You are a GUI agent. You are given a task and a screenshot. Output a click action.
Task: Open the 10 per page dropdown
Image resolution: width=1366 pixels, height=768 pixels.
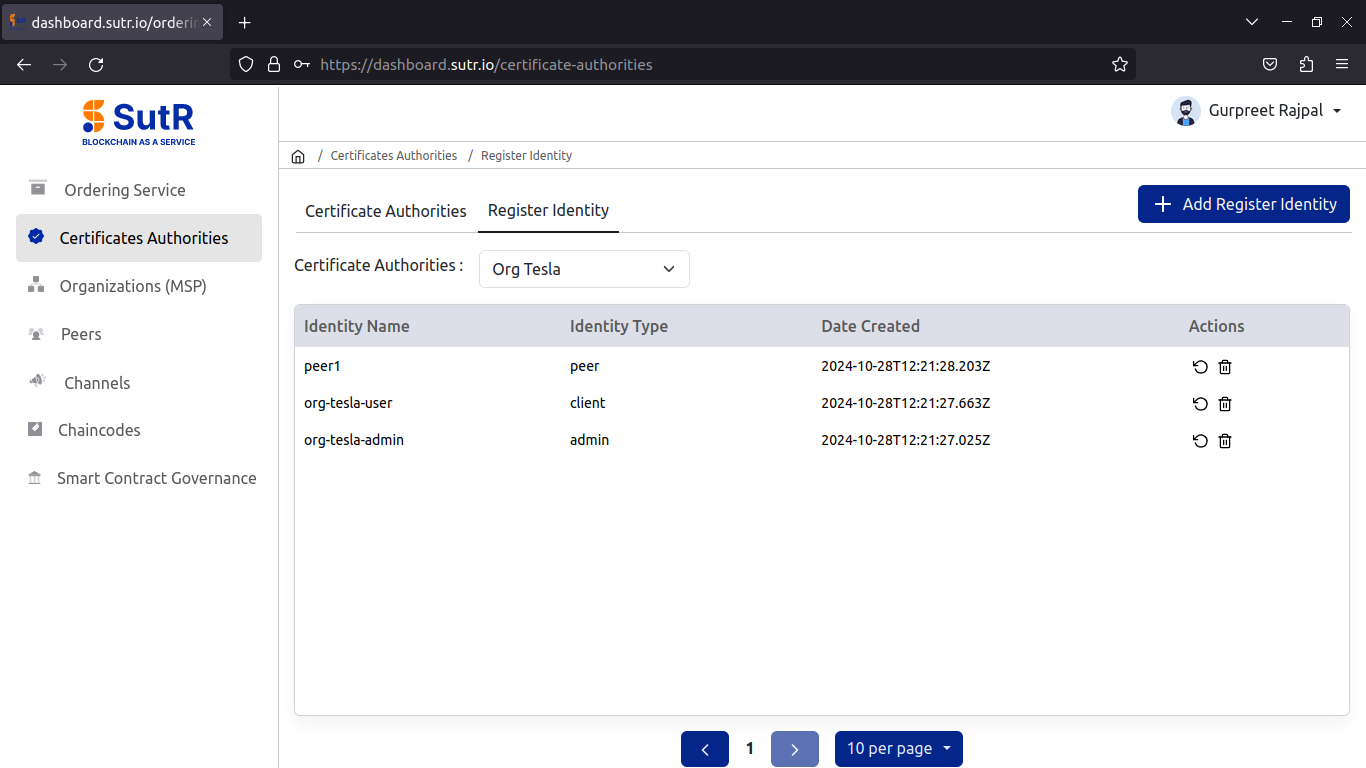[x=899, y=749]
